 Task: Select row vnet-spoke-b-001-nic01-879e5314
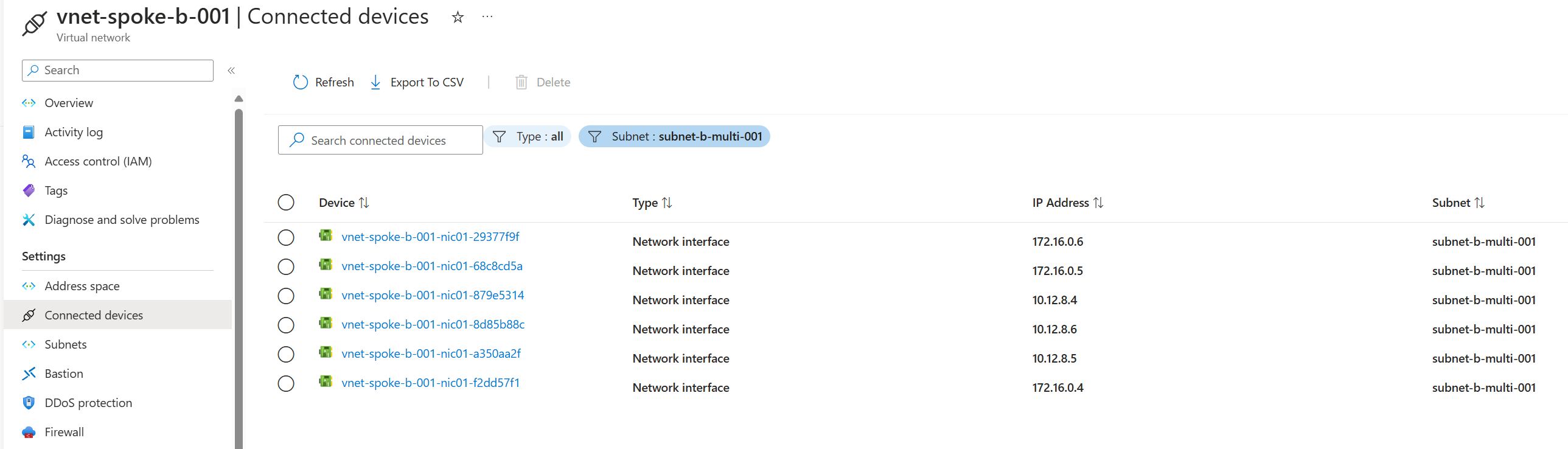(x=286, y=296)
